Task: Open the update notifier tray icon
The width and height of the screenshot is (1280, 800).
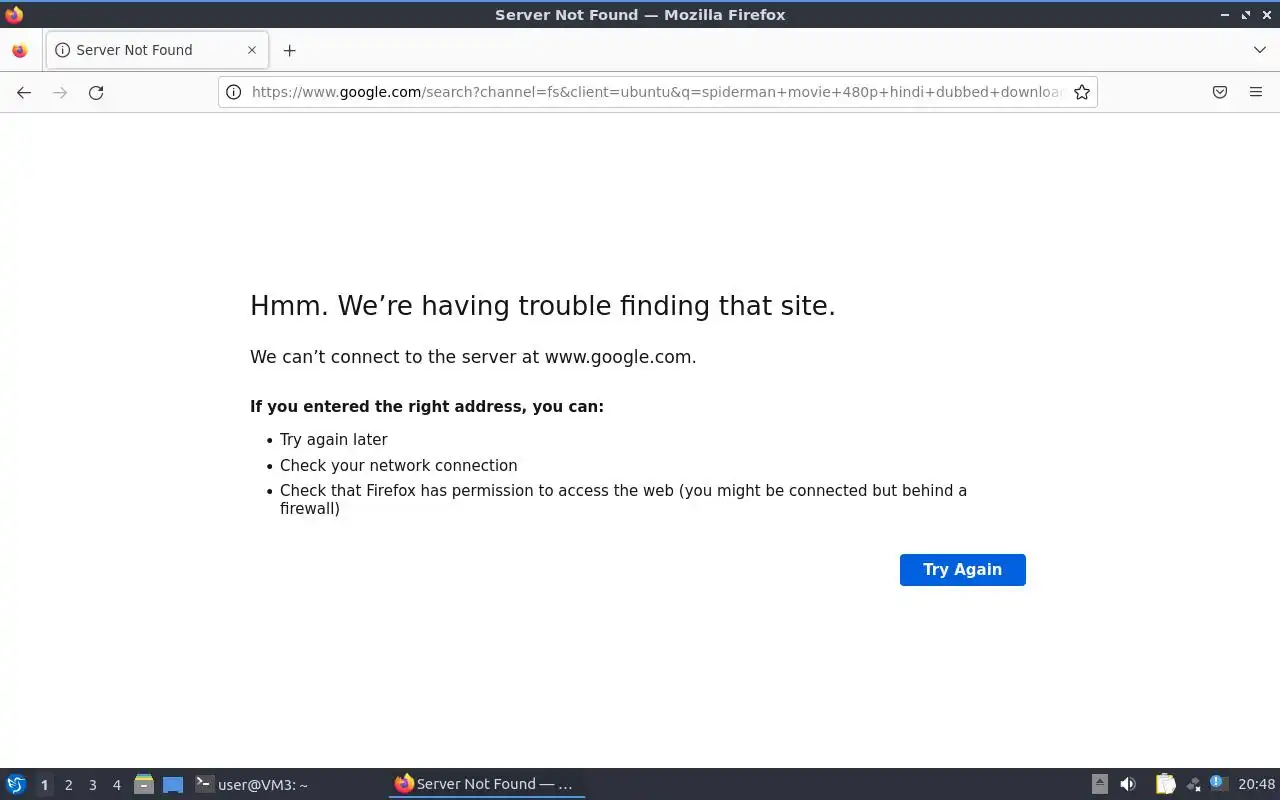Action: (x=1217, y=782)
